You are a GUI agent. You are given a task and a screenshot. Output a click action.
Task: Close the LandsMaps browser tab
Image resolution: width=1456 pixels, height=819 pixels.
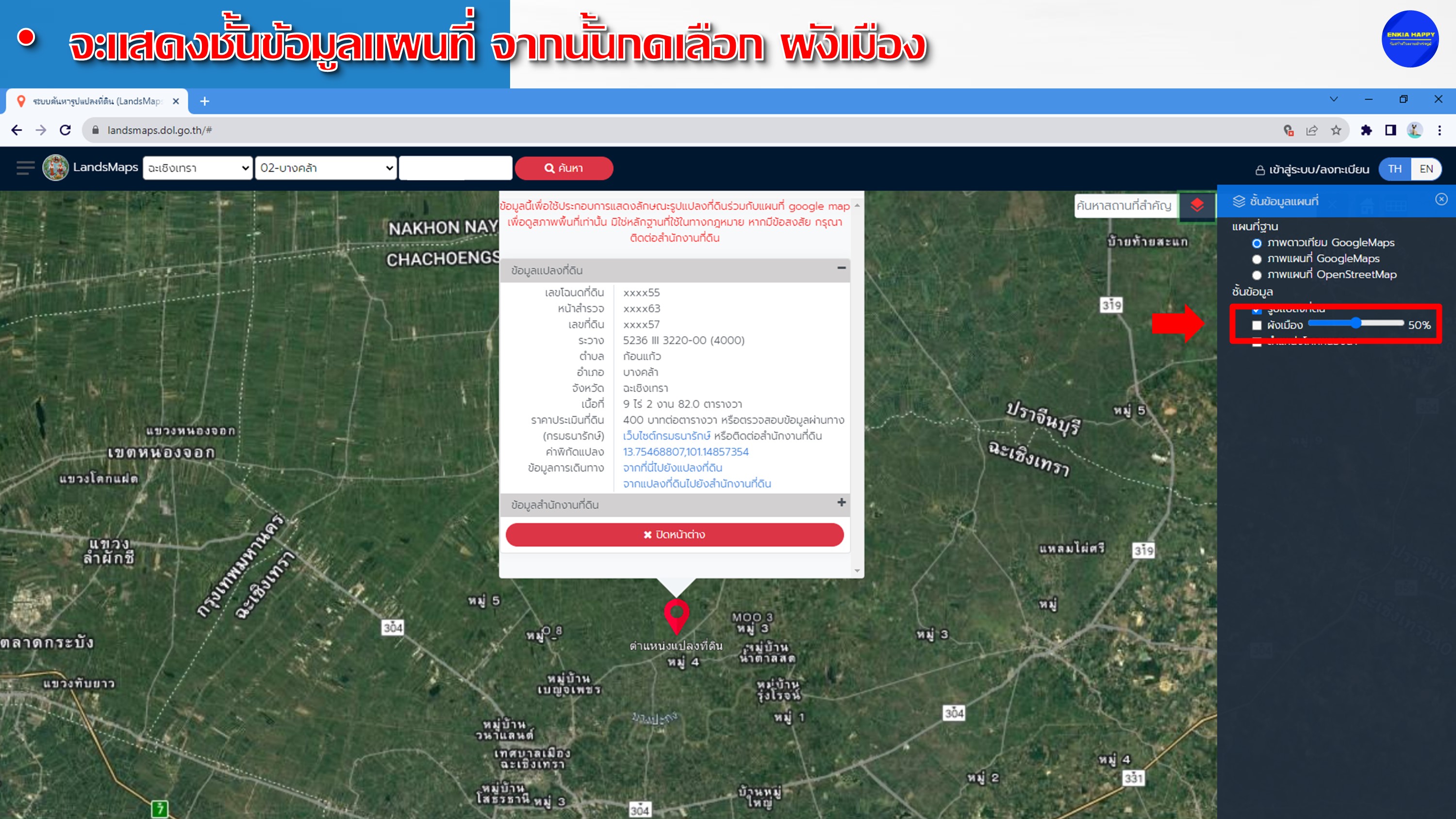point(176,101)
